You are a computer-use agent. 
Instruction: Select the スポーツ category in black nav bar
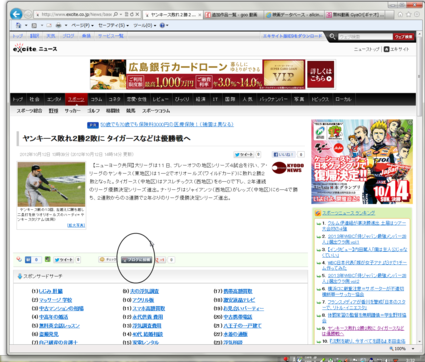[x=76, y=99]
